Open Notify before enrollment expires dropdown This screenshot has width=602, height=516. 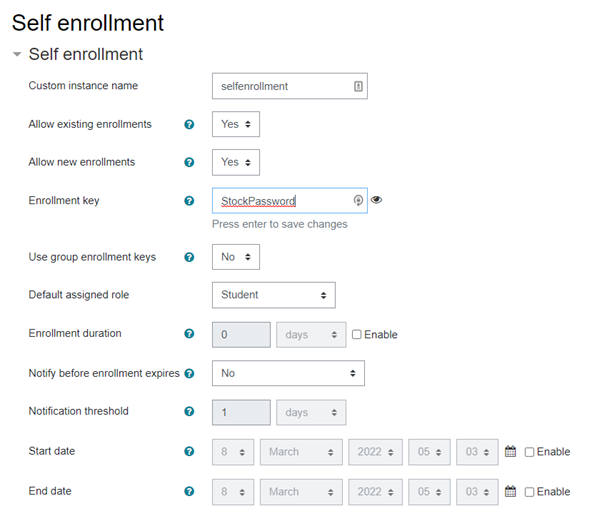click(288, 373)
